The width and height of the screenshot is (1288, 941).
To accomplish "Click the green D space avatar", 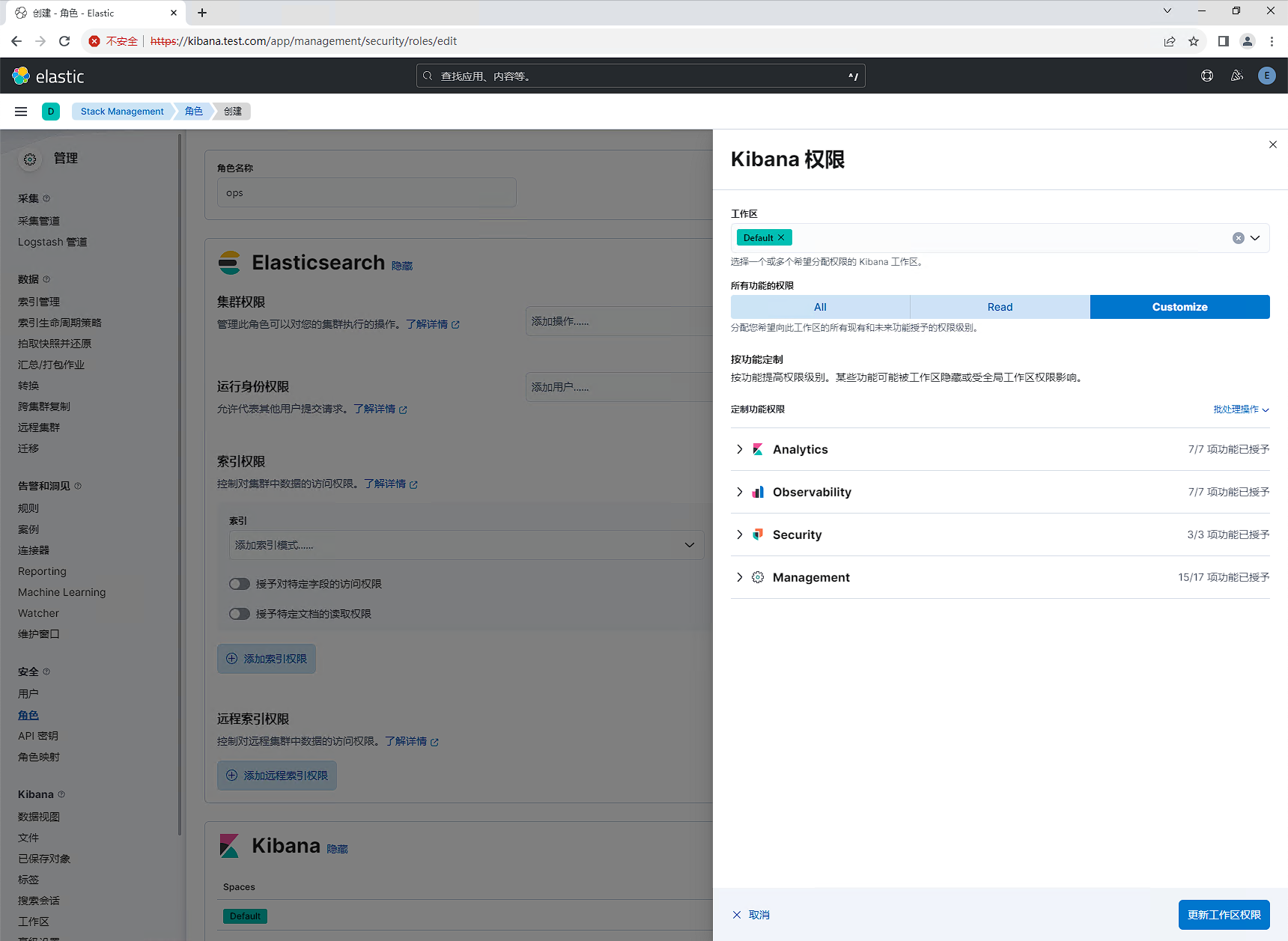I will pyautogui.click(x=51, y=112).
